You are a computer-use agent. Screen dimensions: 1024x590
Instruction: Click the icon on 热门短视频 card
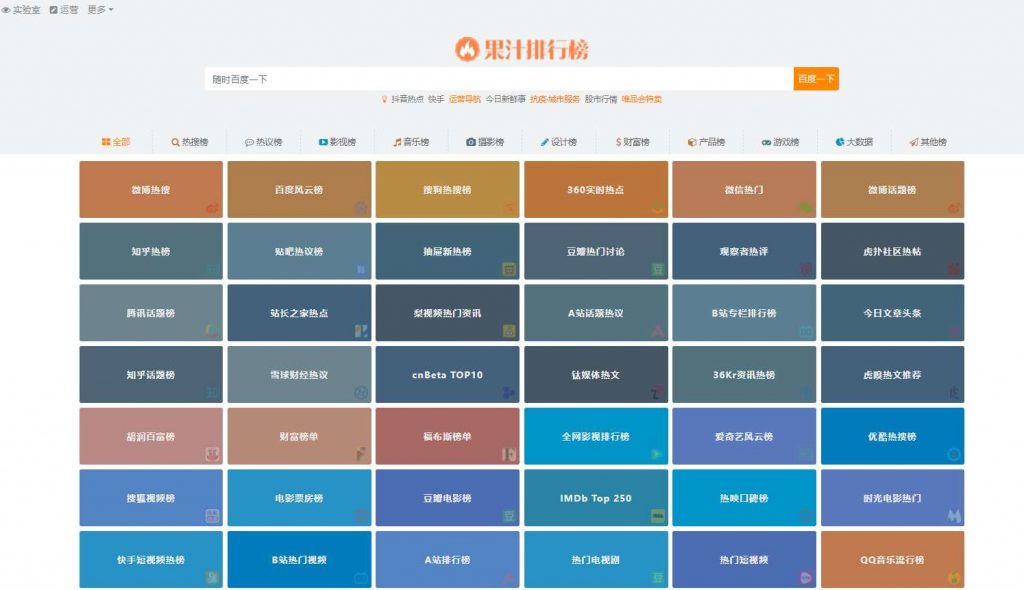click(x=806, y=578)
